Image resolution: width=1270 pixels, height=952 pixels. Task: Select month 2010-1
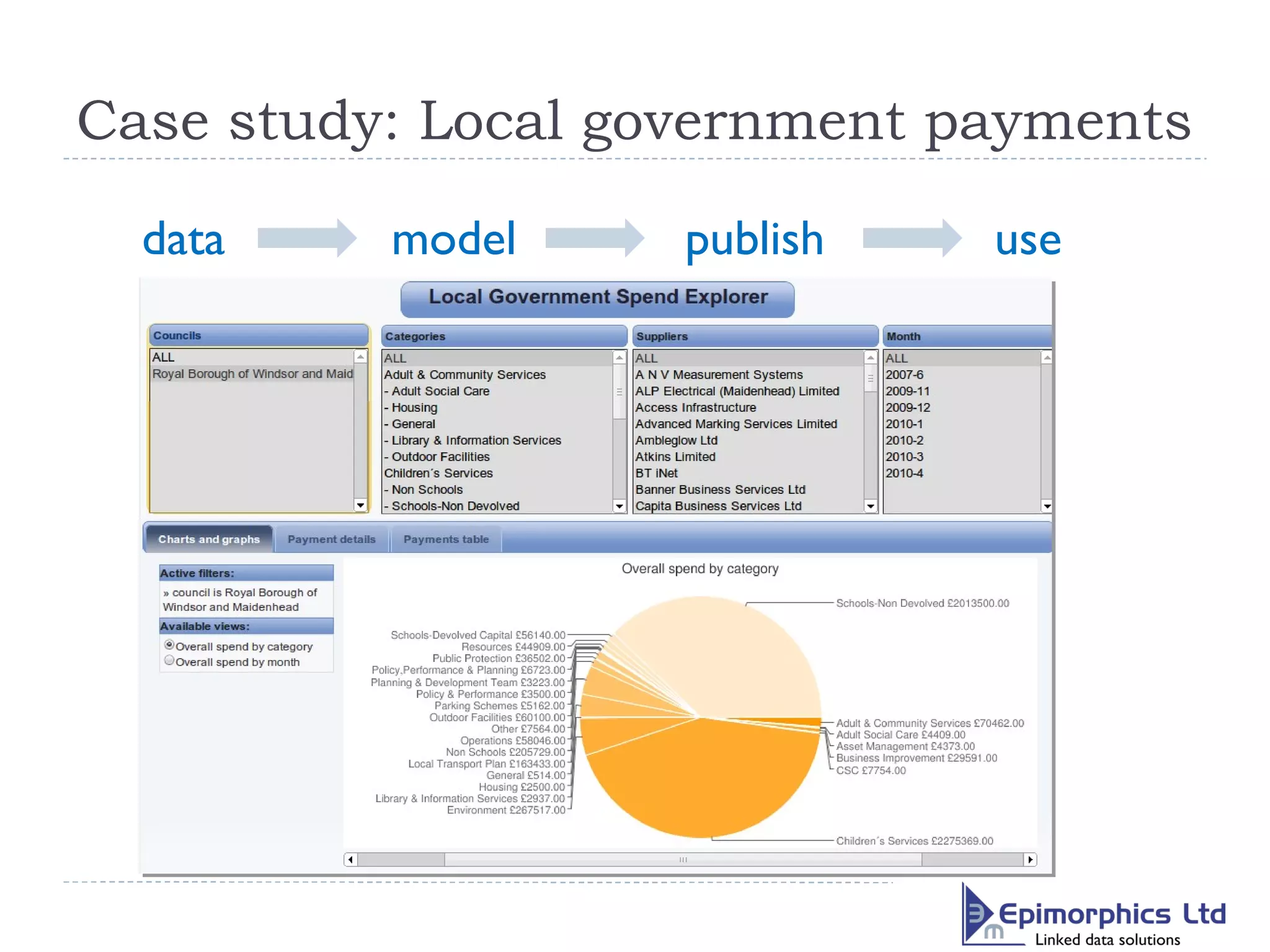[962, 424]
